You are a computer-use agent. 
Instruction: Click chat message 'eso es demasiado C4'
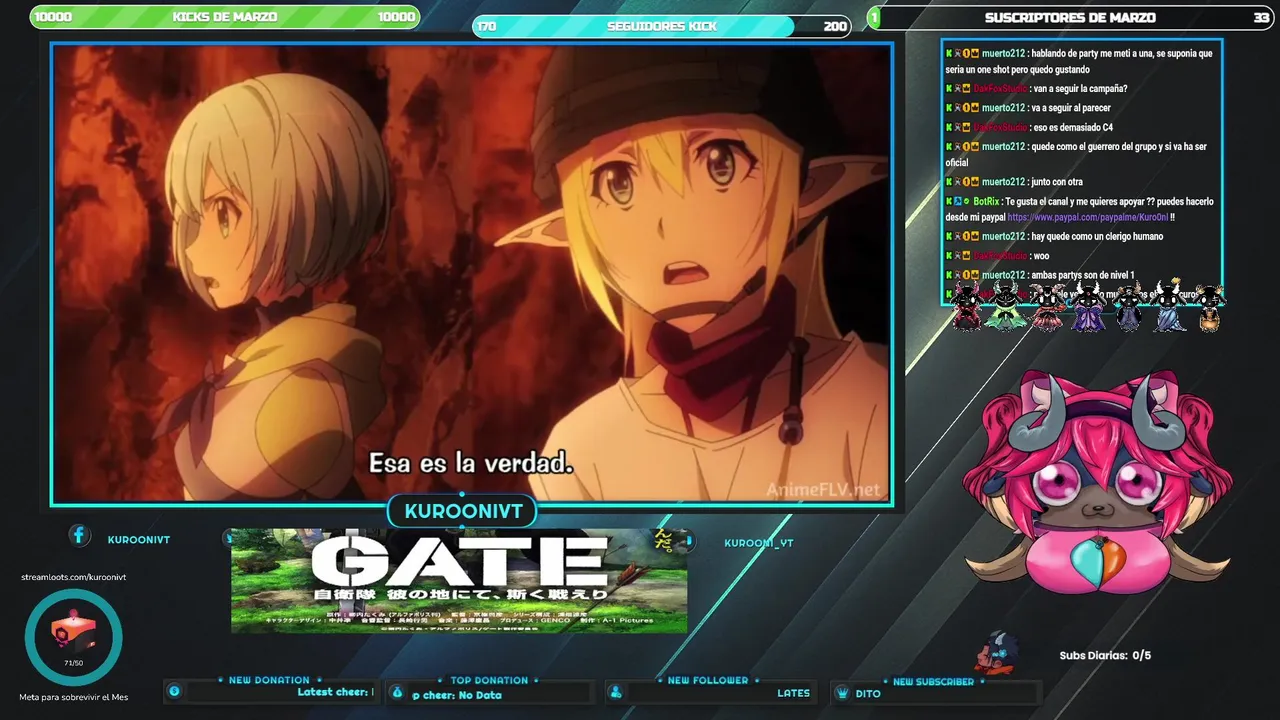(1073, 128)
